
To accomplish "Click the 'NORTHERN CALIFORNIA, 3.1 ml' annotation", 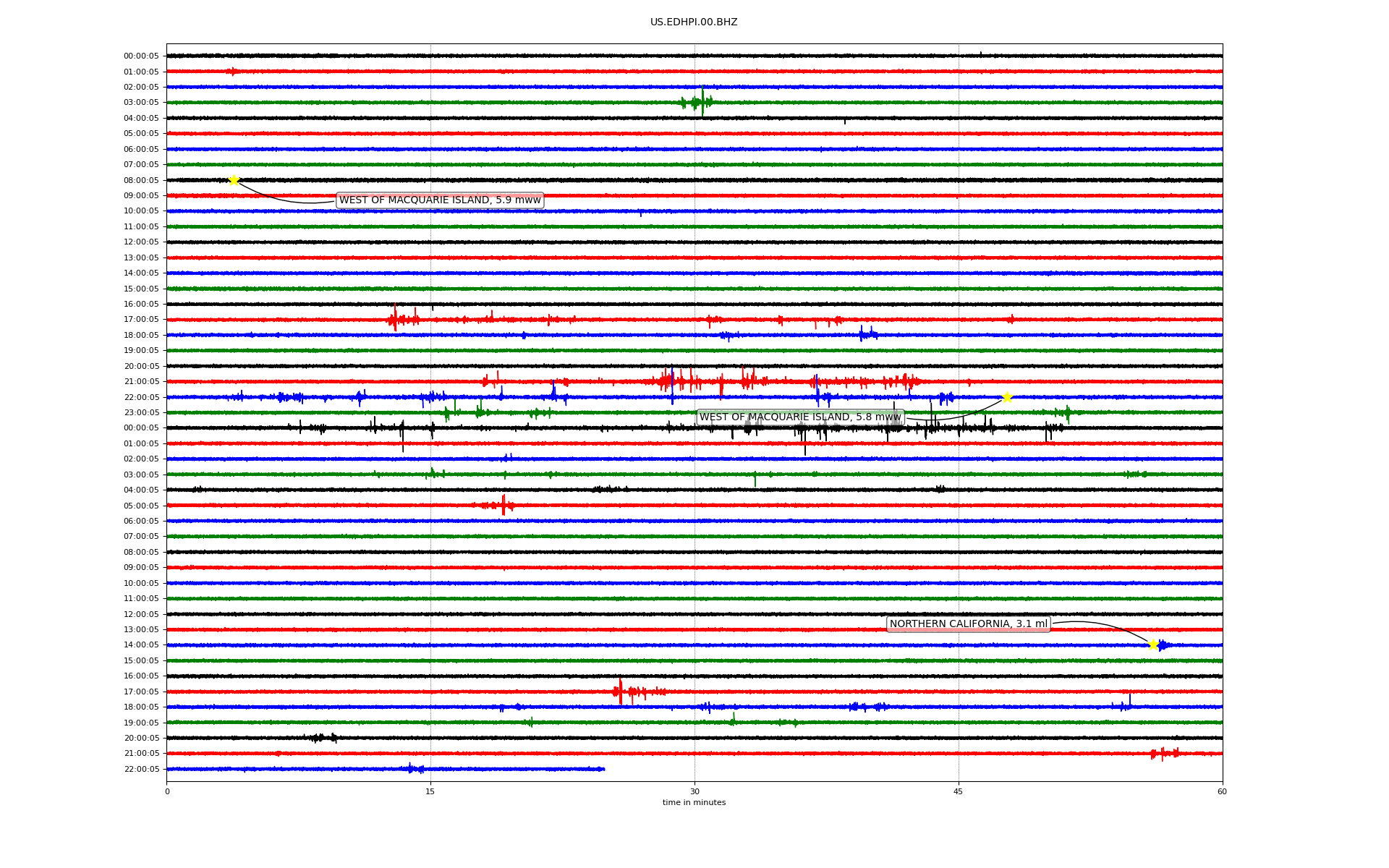I will pyautogui.click(x=968, y=624).
